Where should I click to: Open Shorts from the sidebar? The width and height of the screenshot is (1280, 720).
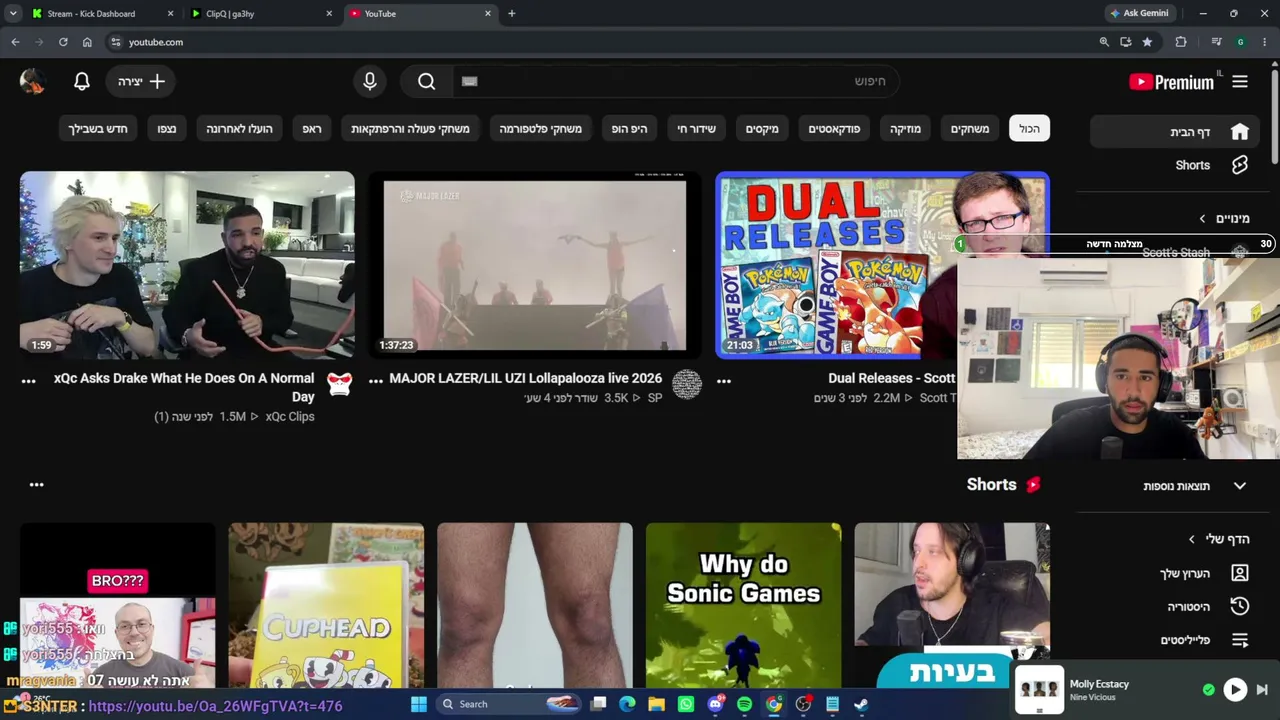[x=1177, y=165]
